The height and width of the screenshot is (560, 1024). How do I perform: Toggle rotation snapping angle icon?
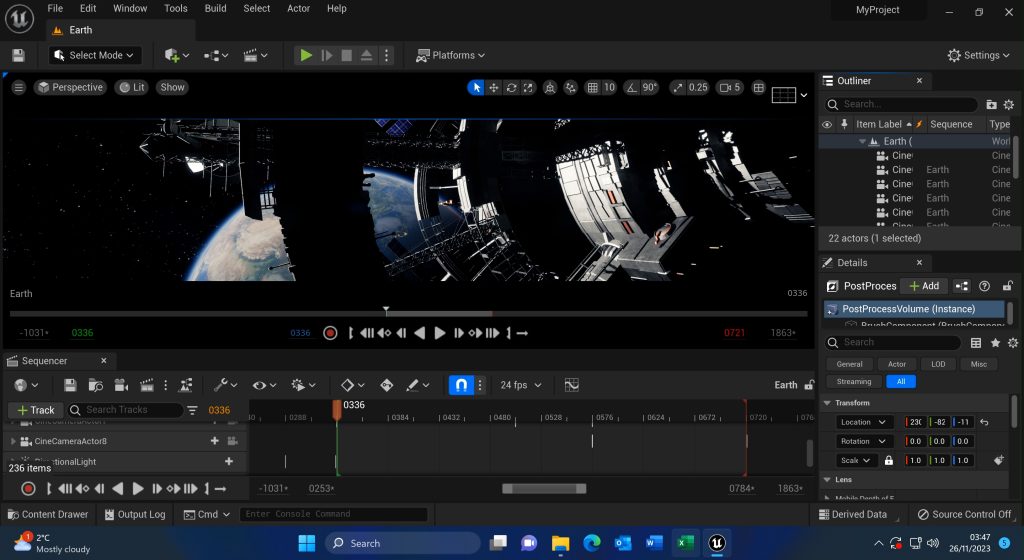click(632, 87)
